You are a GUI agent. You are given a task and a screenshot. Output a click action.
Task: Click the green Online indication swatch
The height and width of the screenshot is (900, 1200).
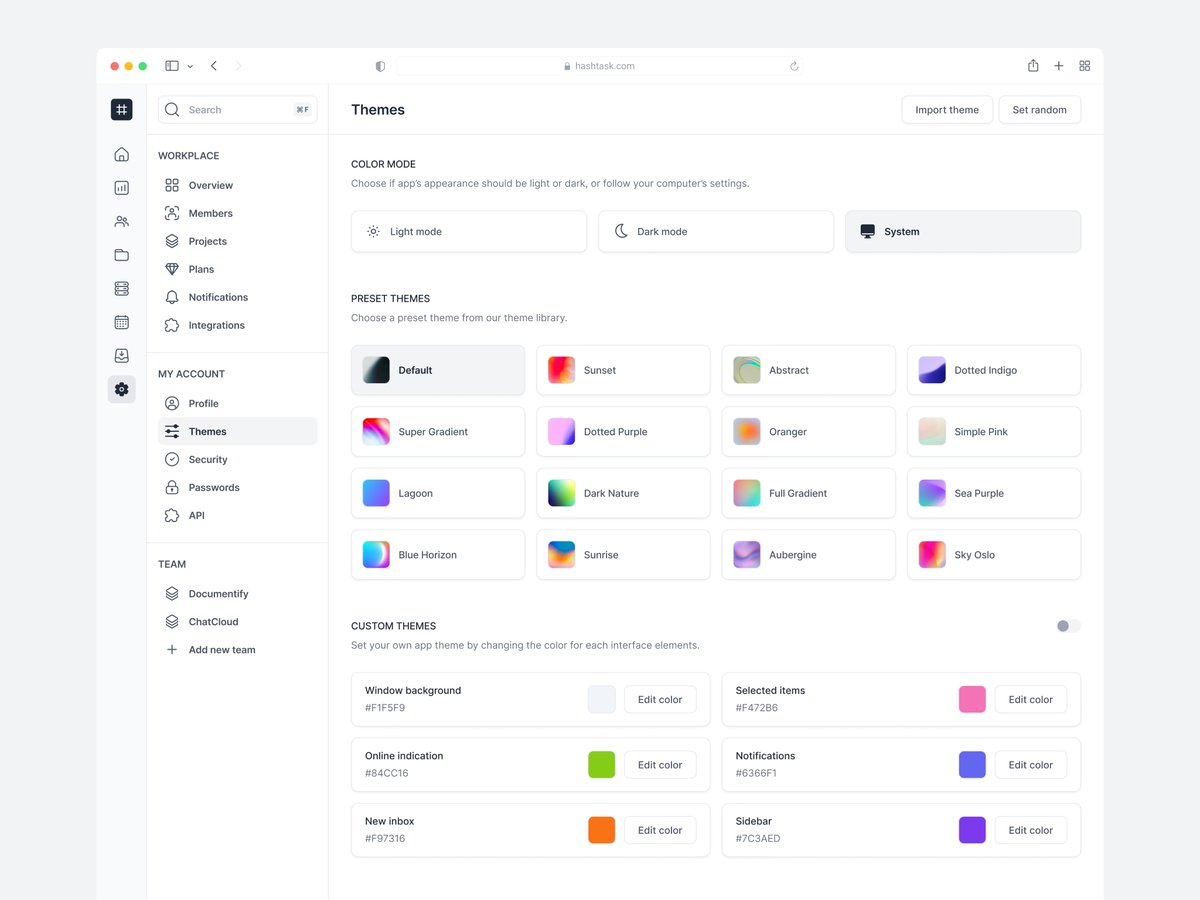(601, 765)
